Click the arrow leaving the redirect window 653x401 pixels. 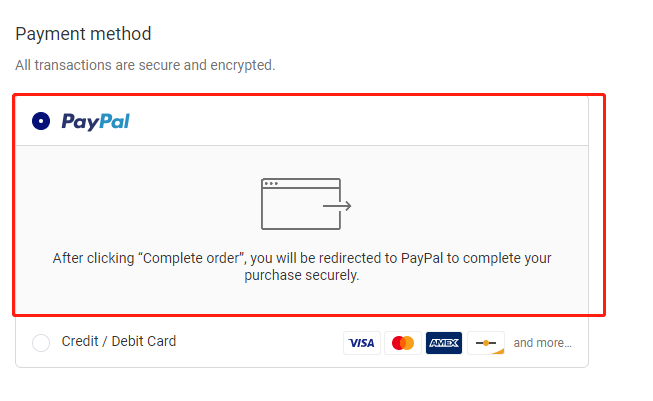click(x=338, y=207)
